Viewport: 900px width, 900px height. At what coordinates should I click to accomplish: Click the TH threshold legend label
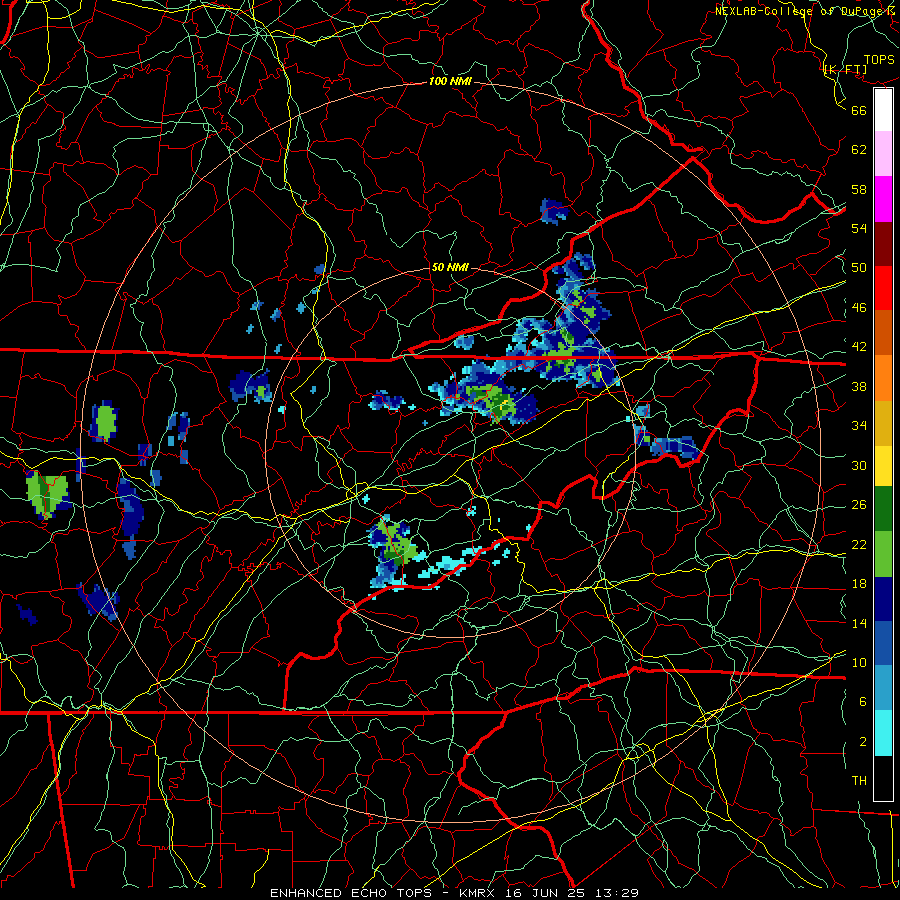coord(859,781)
